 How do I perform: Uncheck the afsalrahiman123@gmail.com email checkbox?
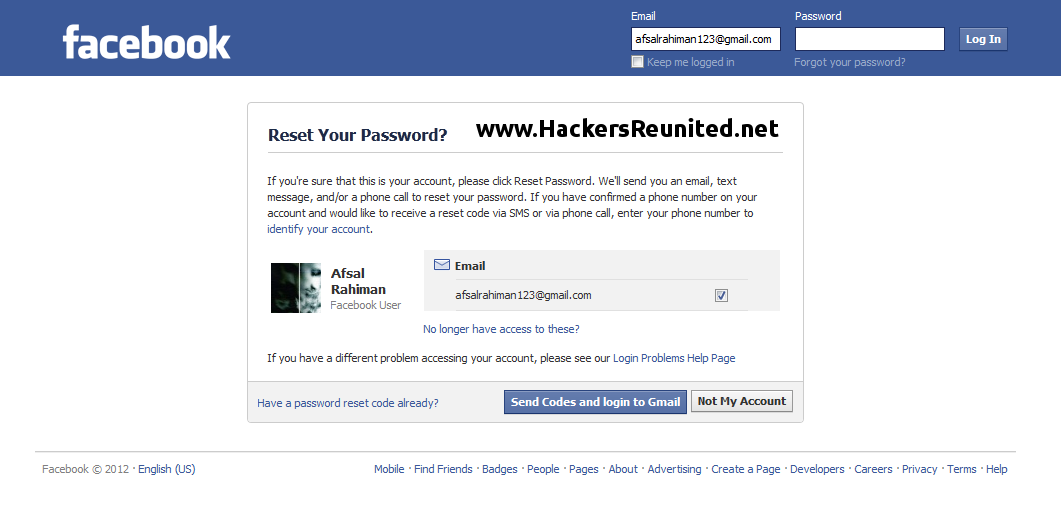point(722,295)
